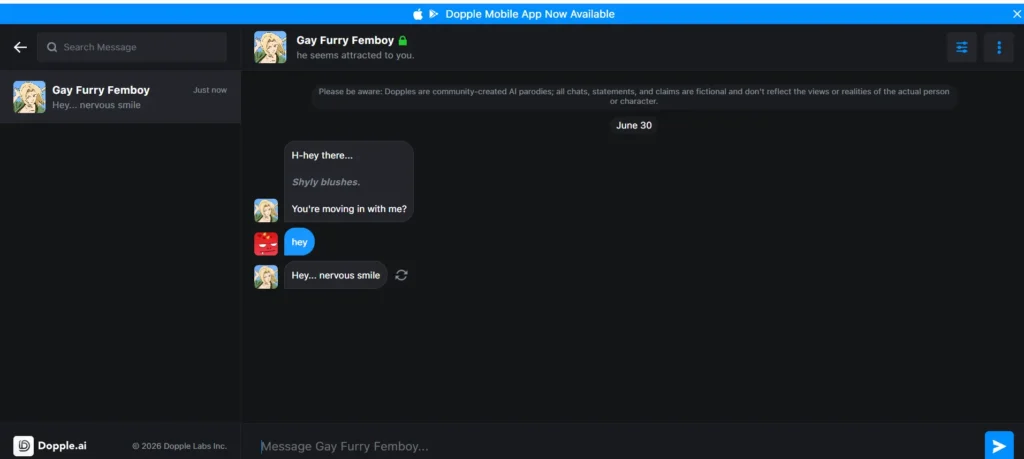Open 'Dopple Mobile App Now Available' link
Screen dimensions: 1024x459
tap(530, 14)
